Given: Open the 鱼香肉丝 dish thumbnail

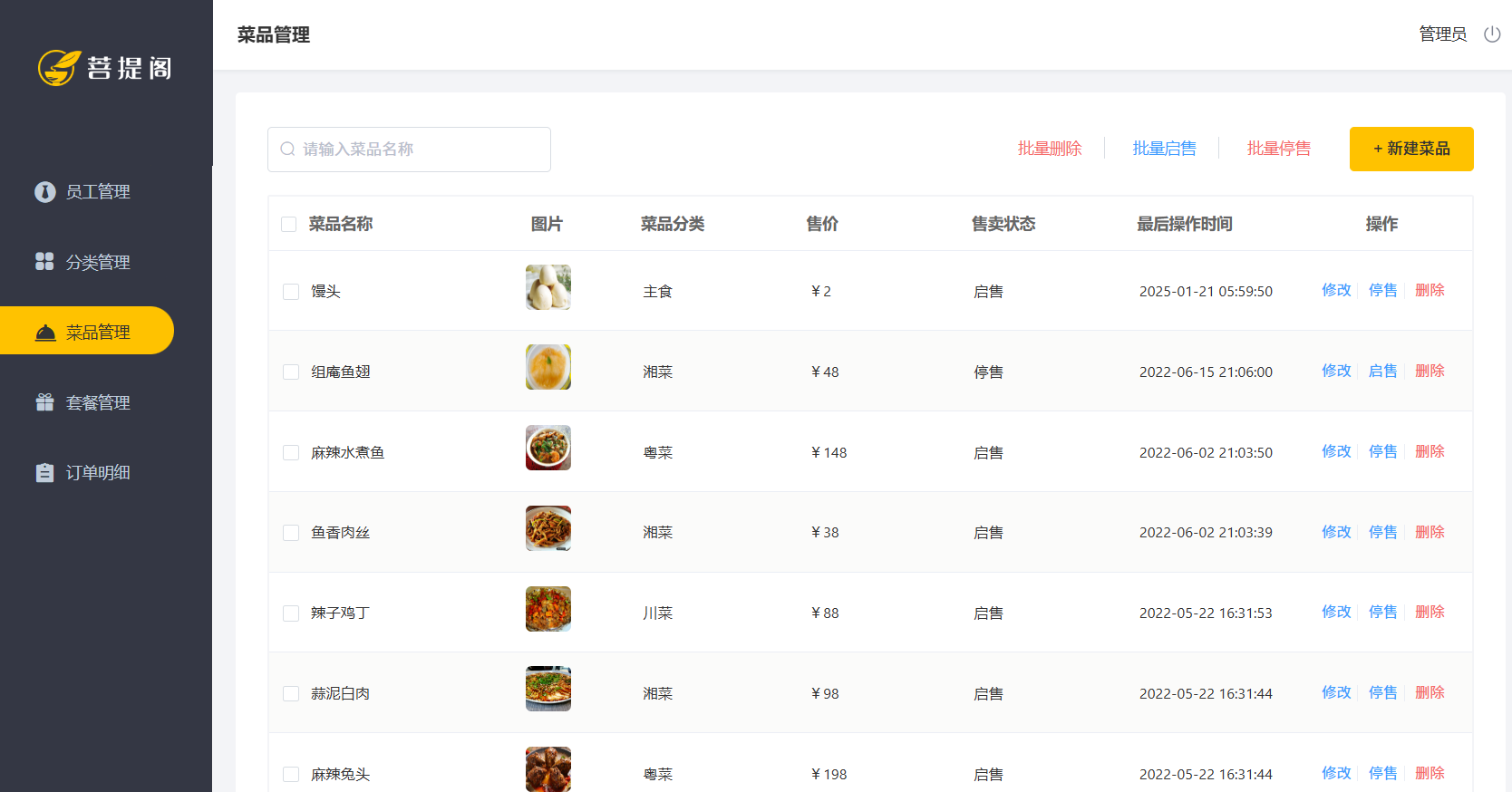Looking at the screenshot, I should (x=548, y=528).
